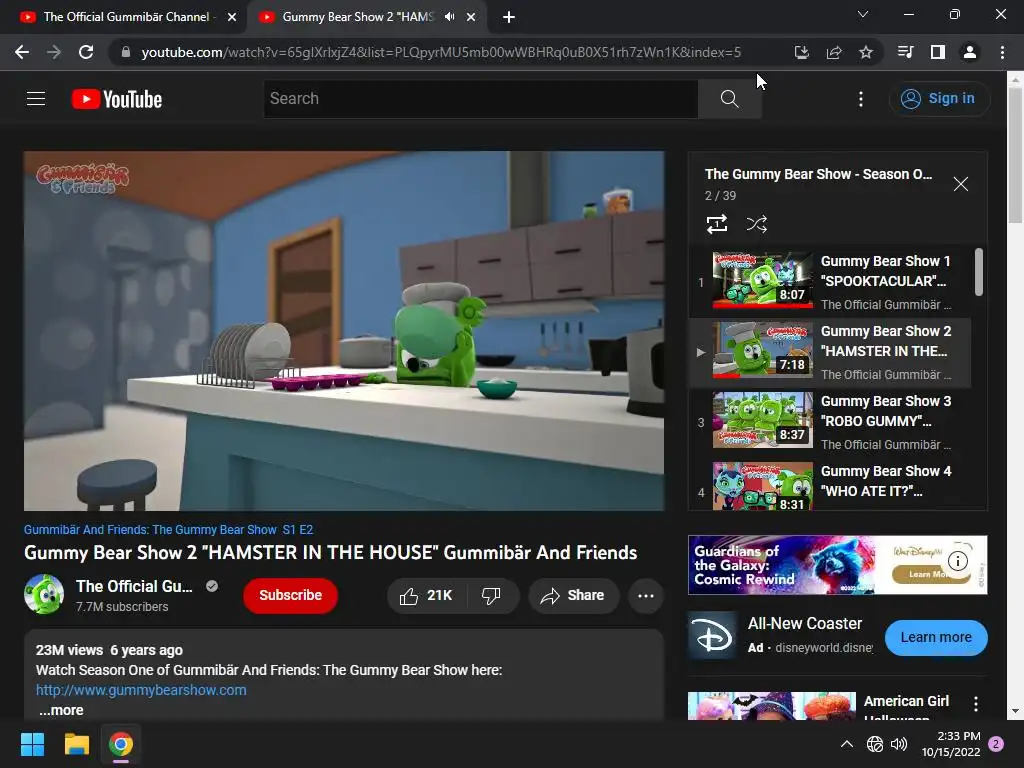Image resolution: width=1024 pixels, height=768 pixels.
Task: Open media controls icon in Chrome toolbar
Action: click(906, 52)
